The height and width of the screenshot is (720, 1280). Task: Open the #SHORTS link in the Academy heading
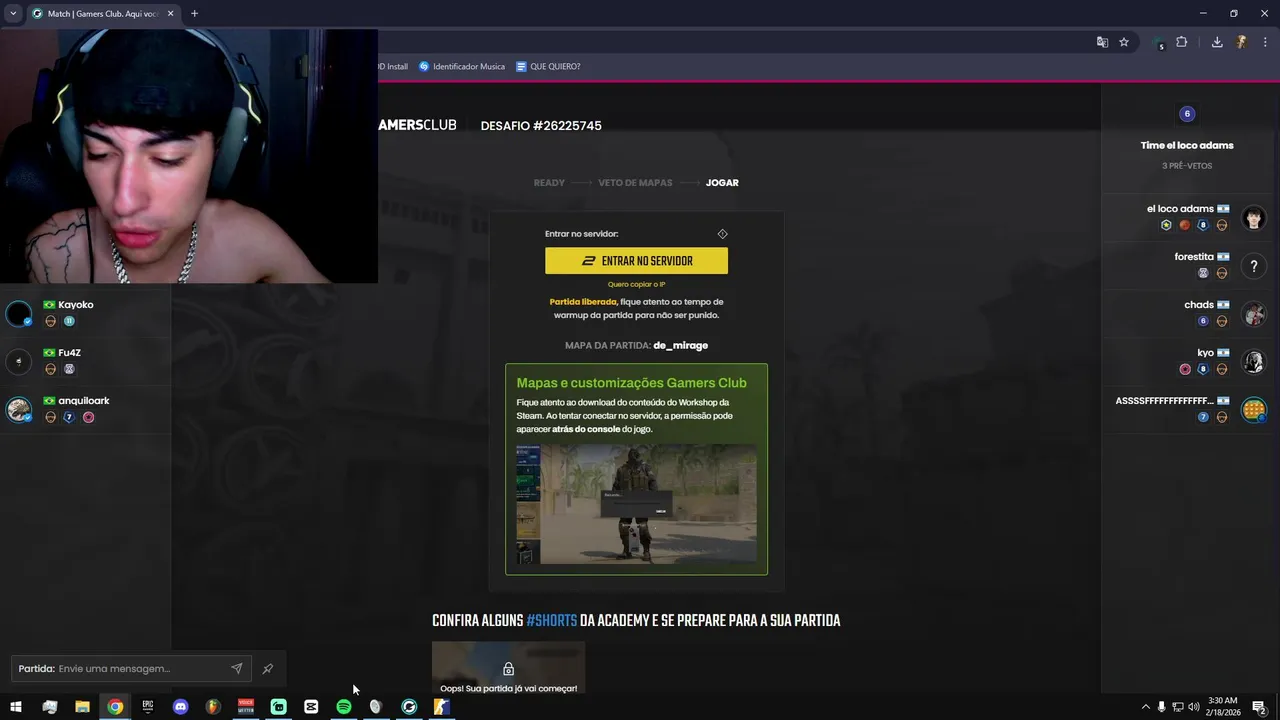(x=552, y=621)
